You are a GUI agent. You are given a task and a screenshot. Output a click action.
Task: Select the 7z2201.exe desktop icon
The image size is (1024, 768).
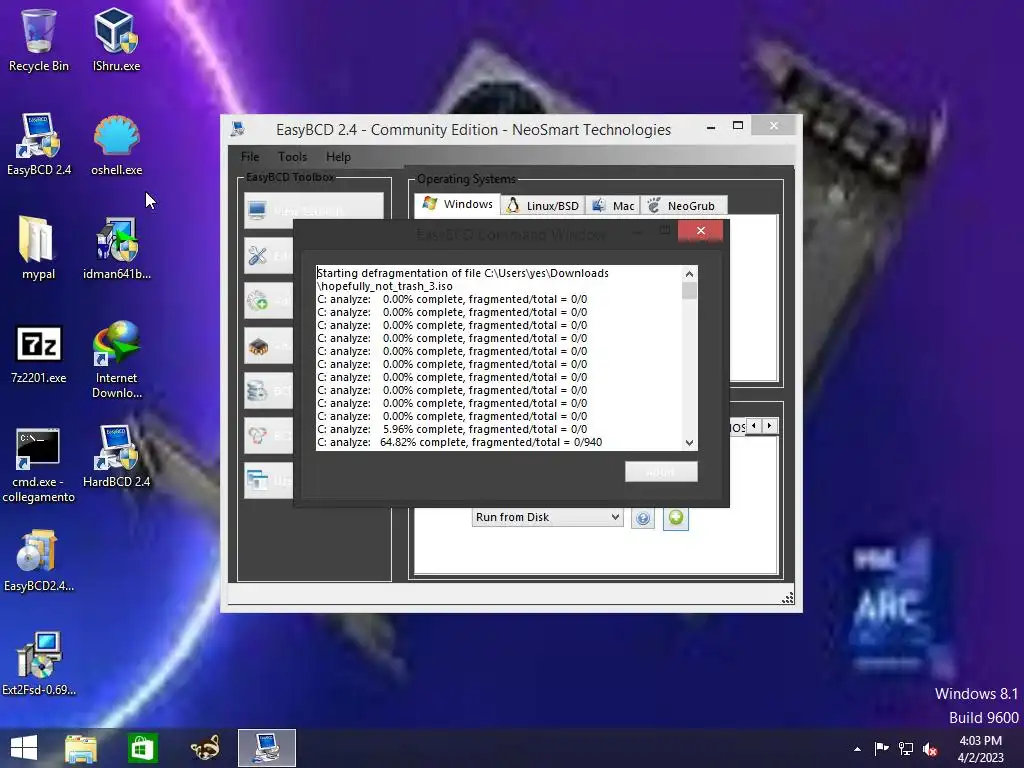point(39,353)
